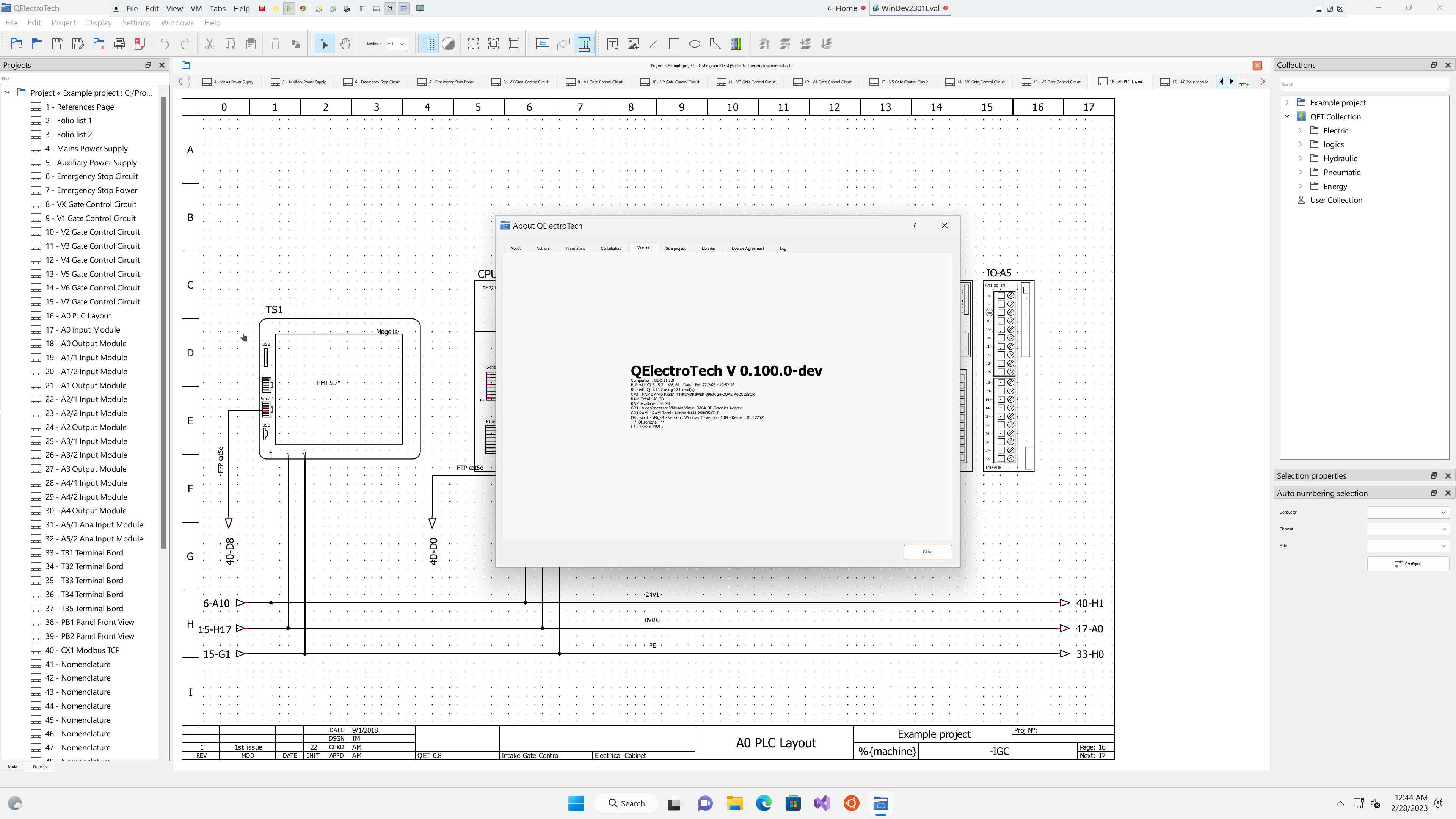Open the Settings menu
1456x819 pixels.
coord(136,23)
